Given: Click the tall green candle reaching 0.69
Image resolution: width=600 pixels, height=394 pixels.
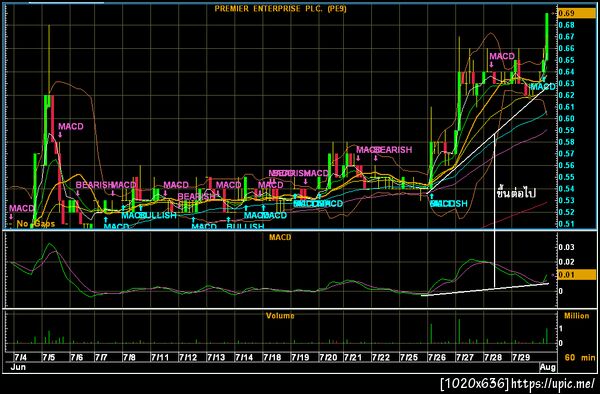Looking at the screenshot, I should coord(547,36).
